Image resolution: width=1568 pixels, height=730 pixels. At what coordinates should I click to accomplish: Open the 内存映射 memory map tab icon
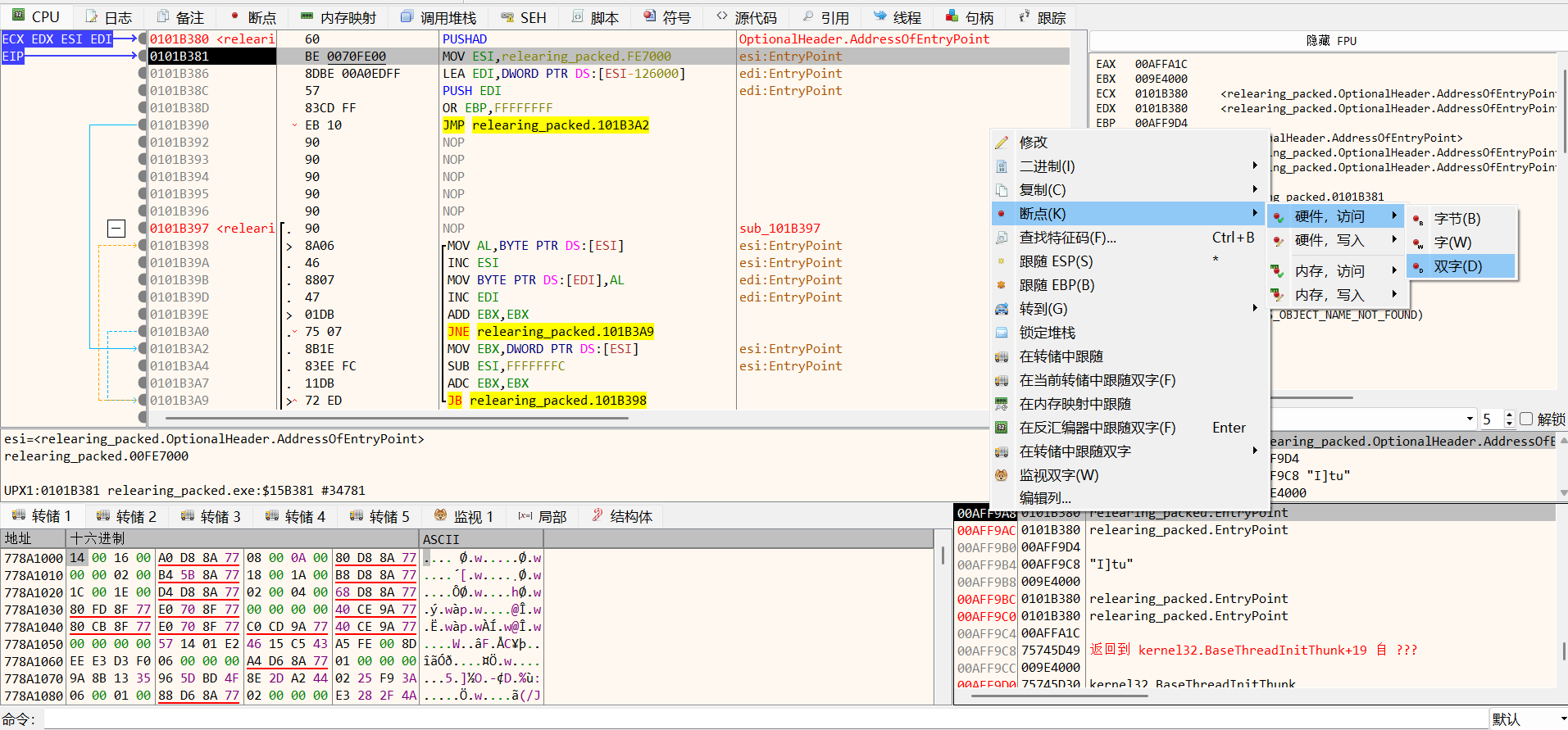pyautogui.click(x=307, y=17)
